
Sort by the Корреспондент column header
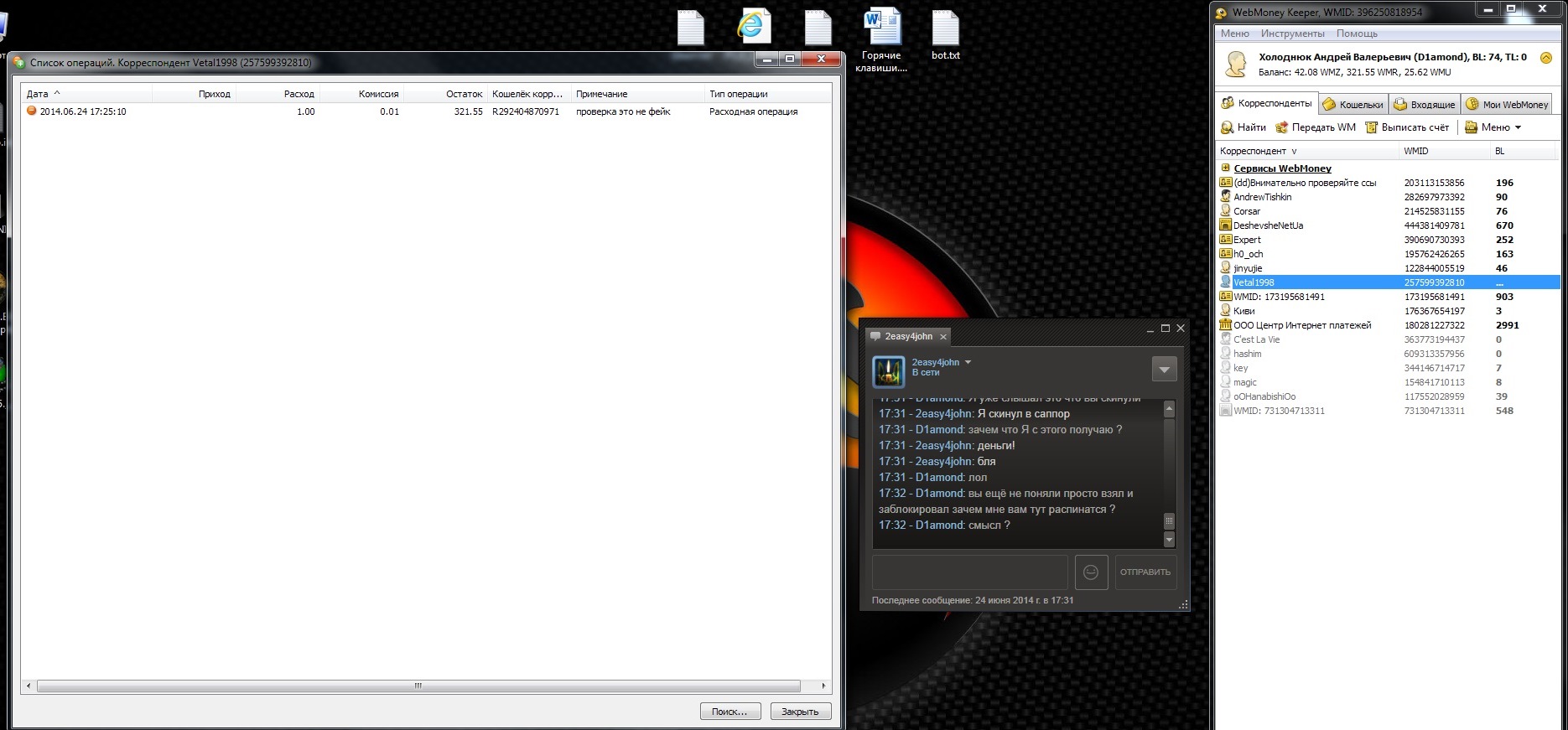[1306, 151]
